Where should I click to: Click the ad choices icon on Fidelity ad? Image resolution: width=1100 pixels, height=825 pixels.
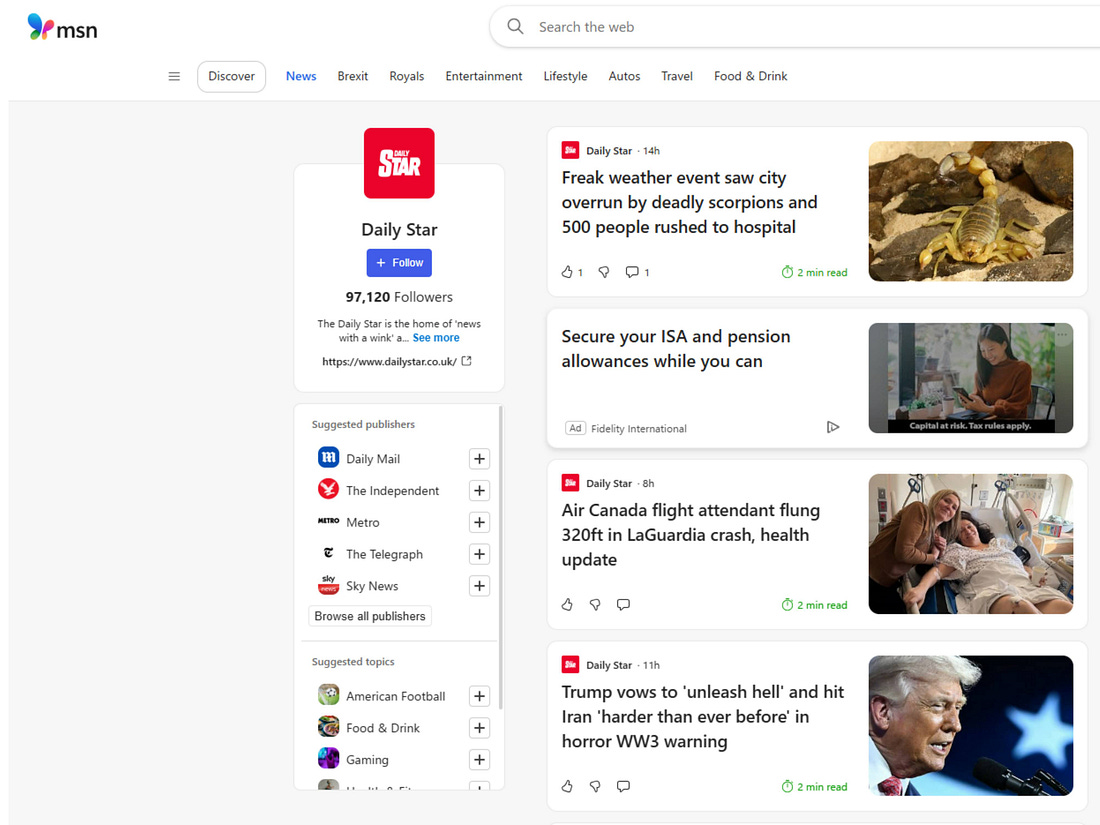coord(833,427)
